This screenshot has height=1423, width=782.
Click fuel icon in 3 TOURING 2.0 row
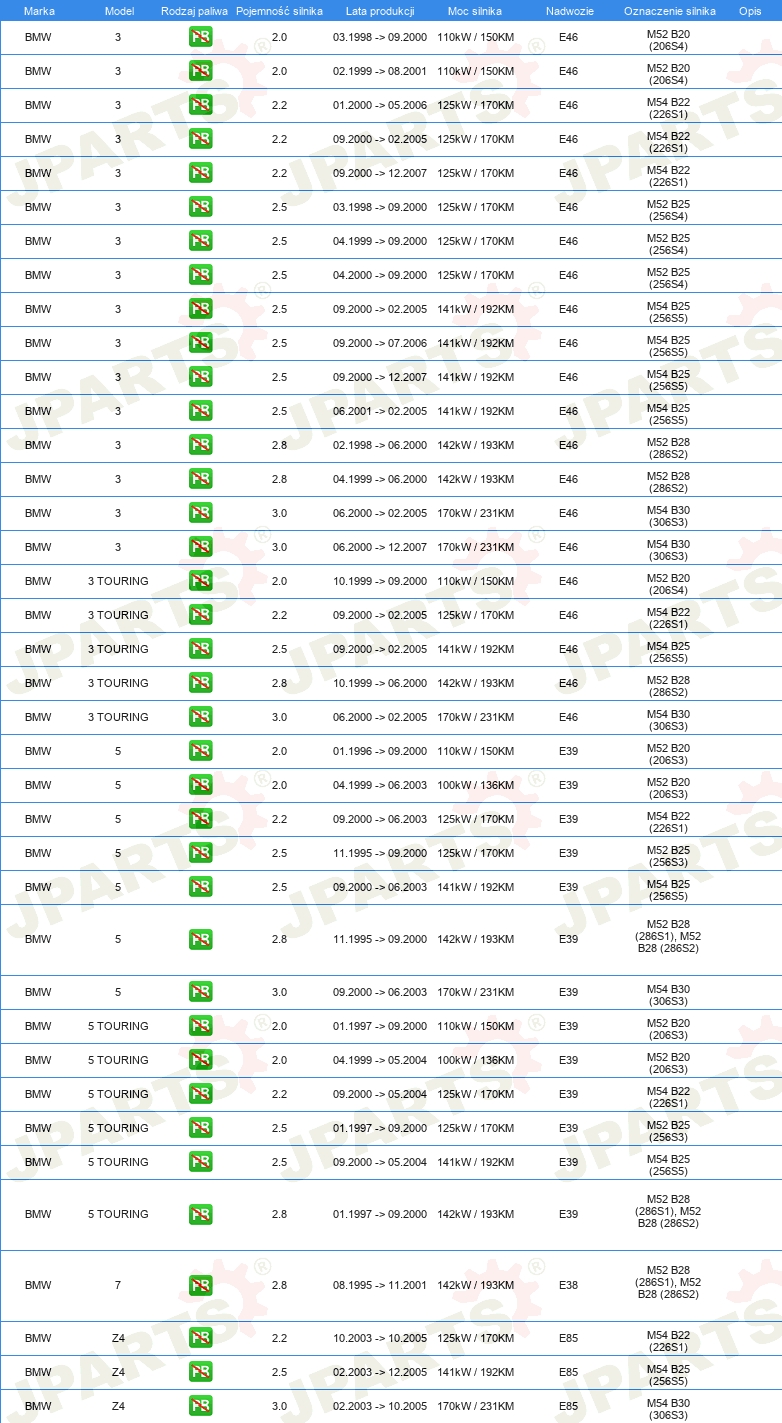coord(200,581)
